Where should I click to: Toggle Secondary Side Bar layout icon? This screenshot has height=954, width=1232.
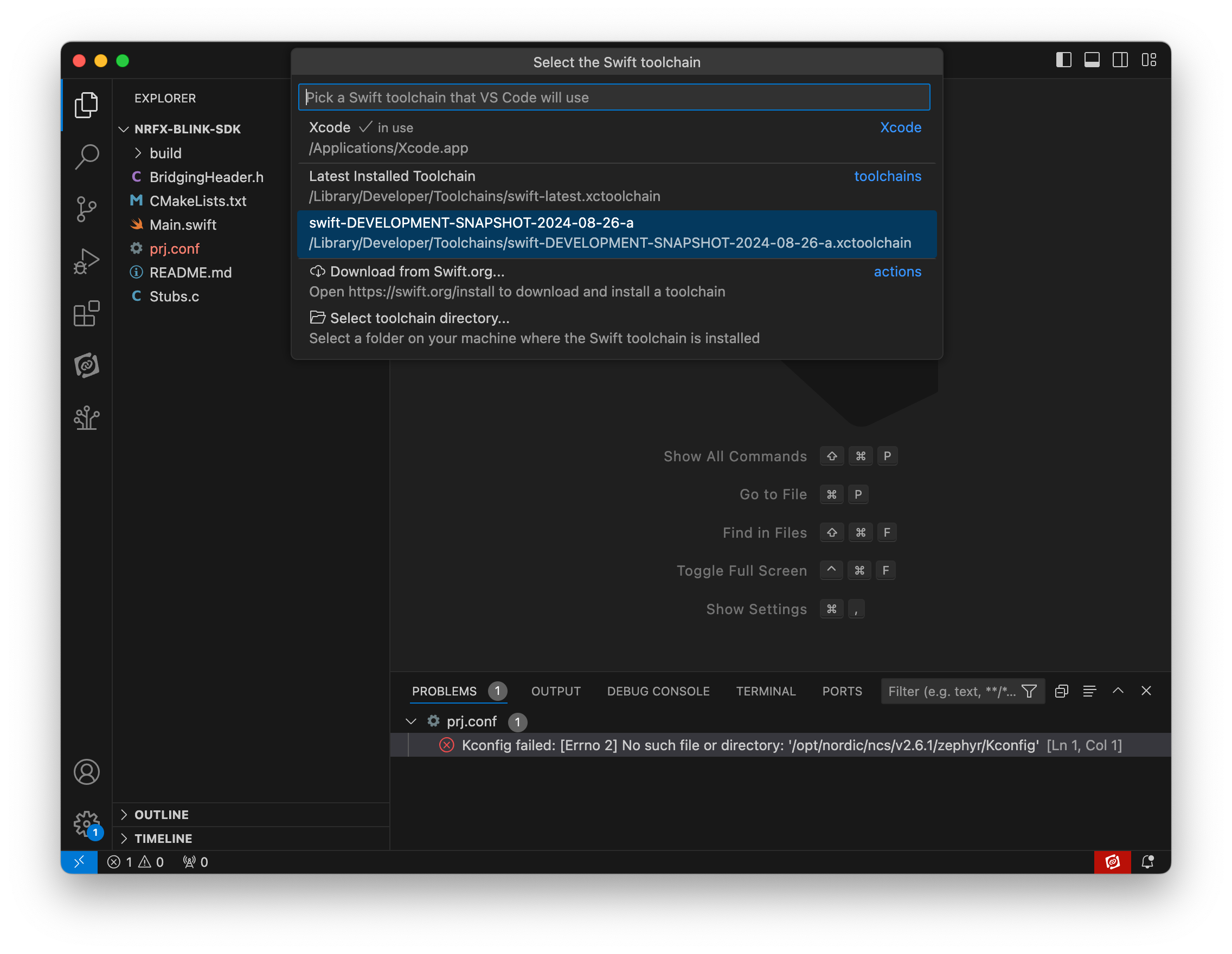[x=1120, y=60]
